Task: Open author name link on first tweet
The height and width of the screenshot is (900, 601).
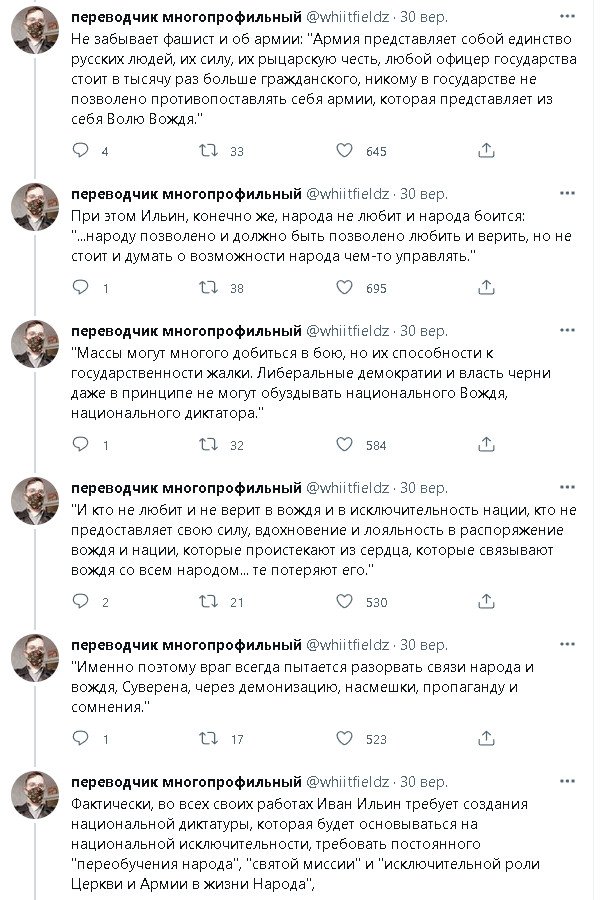Action: (186, 18)
